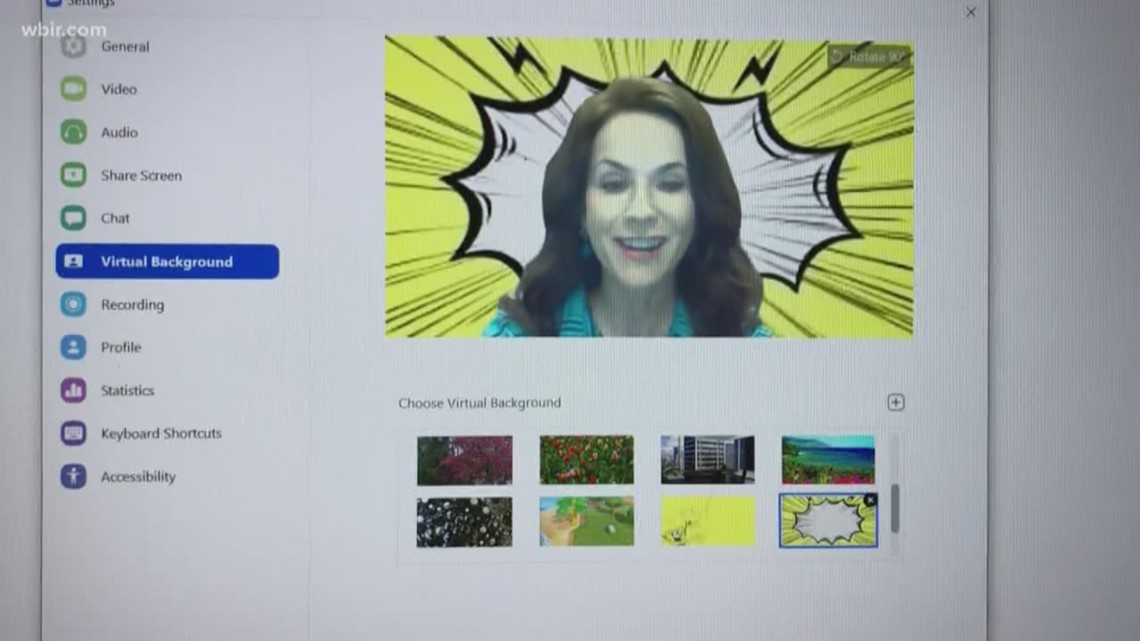
Task: Click the General settings gear icon
Action: tap(73, 46)
